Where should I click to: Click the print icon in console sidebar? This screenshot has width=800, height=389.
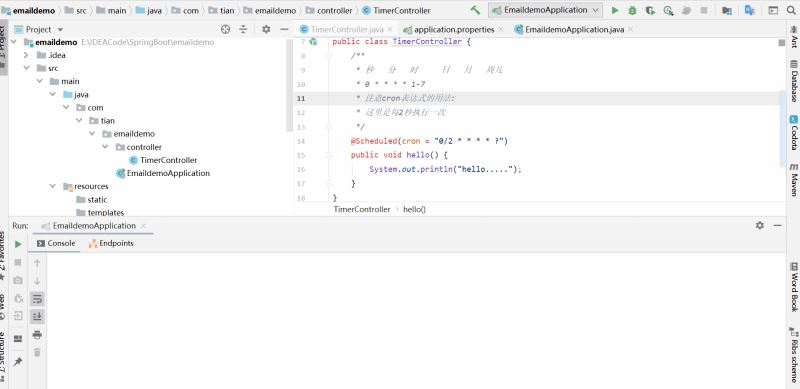(x=37, y=334)
